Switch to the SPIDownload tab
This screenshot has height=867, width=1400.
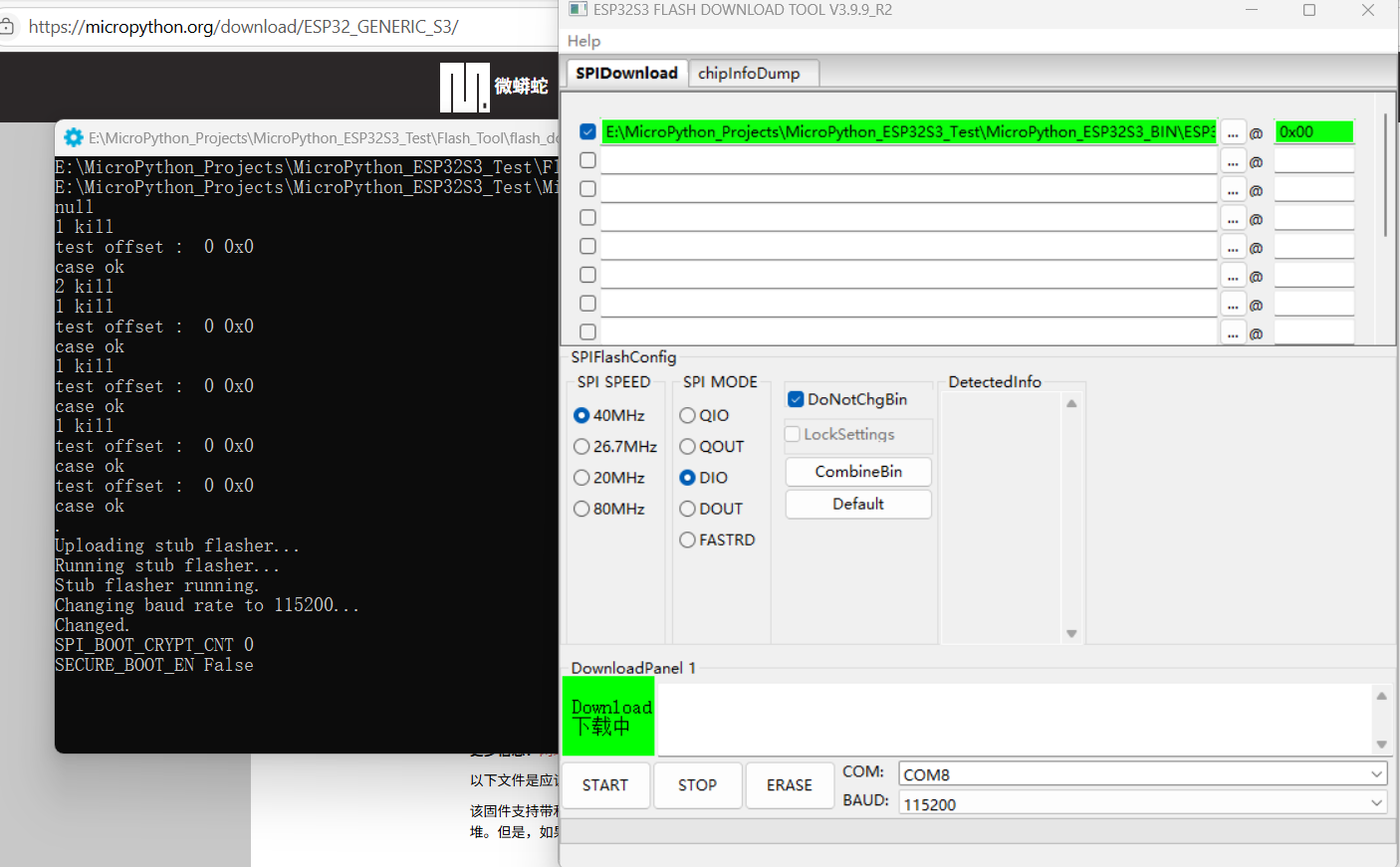coord(626,73)
